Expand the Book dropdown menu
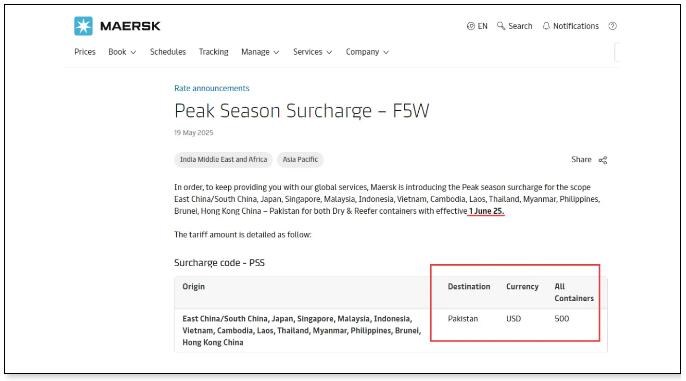 pos(122,52)
